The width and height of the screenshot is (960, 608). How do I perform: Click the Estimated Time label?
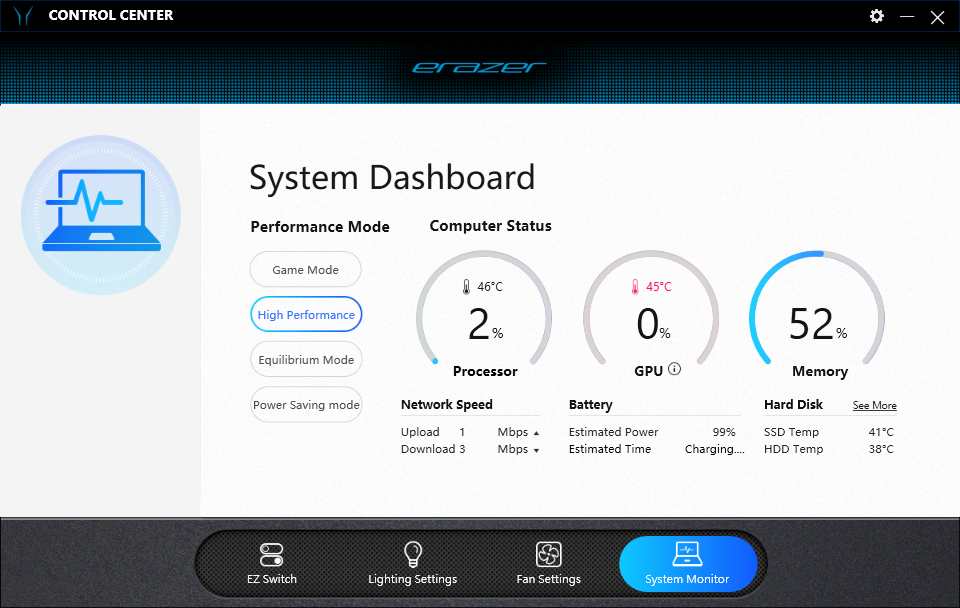click(x=610, y=449)
